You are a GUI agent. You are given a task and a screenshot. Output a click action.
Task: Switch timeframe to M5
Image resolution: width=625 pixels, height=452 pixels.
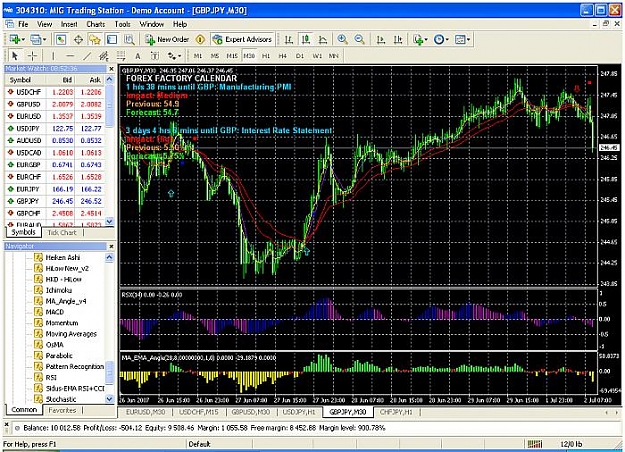[x=215, y=56]
